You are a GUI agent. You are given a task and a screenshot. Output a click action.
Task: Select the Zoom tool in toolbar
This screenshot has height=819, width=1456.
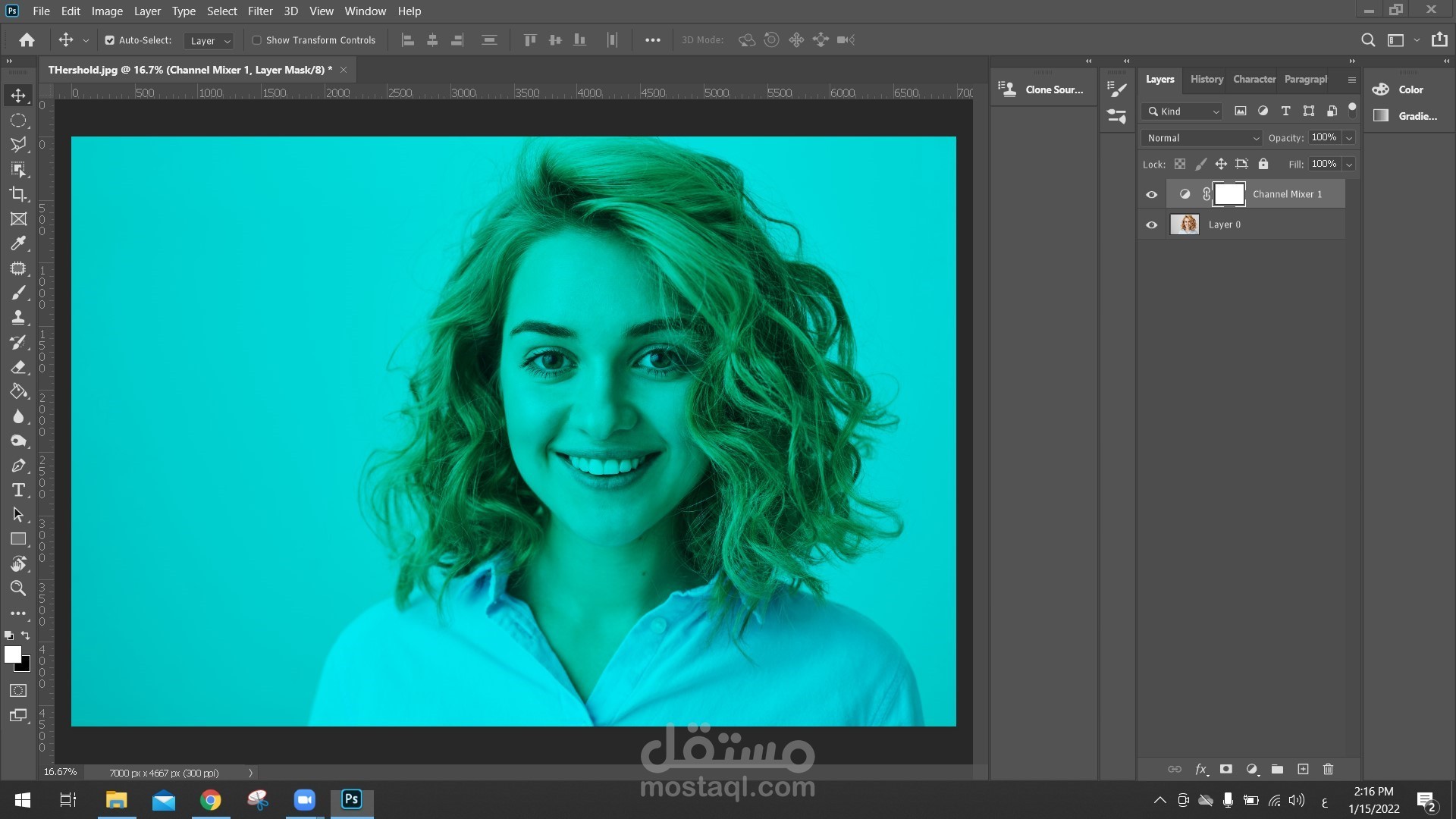click(x=18, y=588)
